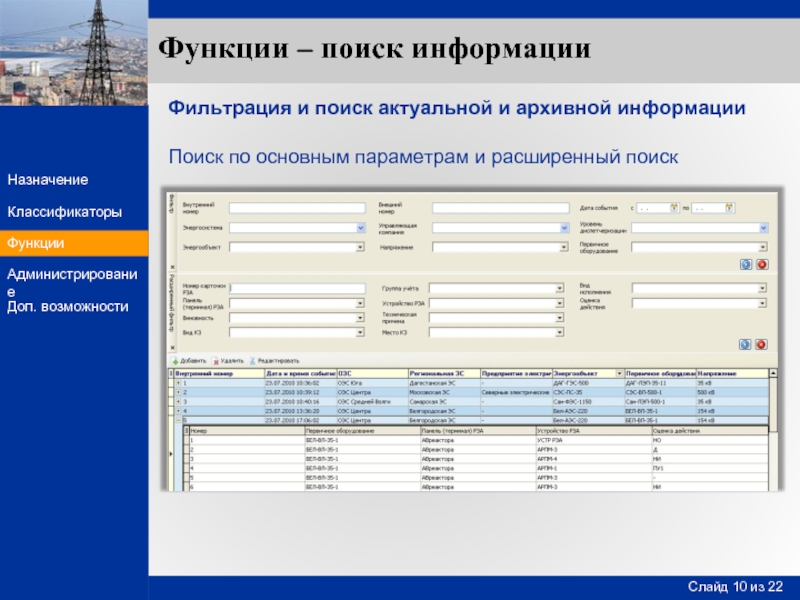The height and width of the screenshot is (600, 800).
Task: Select the ОЭС Средней Волги cell
Action: coord(372,402)
